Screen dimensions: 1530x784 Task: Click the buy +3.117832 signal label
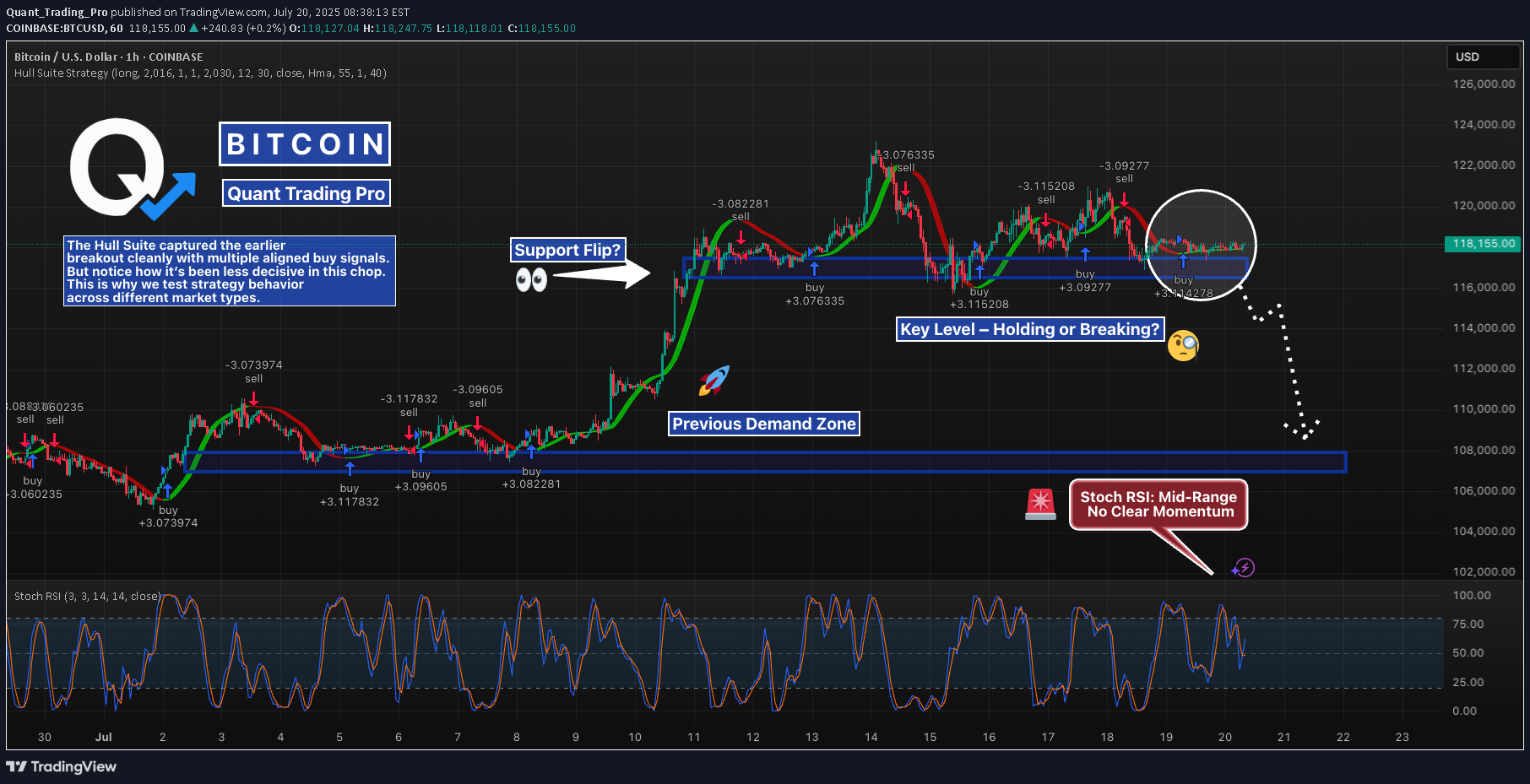350,495
